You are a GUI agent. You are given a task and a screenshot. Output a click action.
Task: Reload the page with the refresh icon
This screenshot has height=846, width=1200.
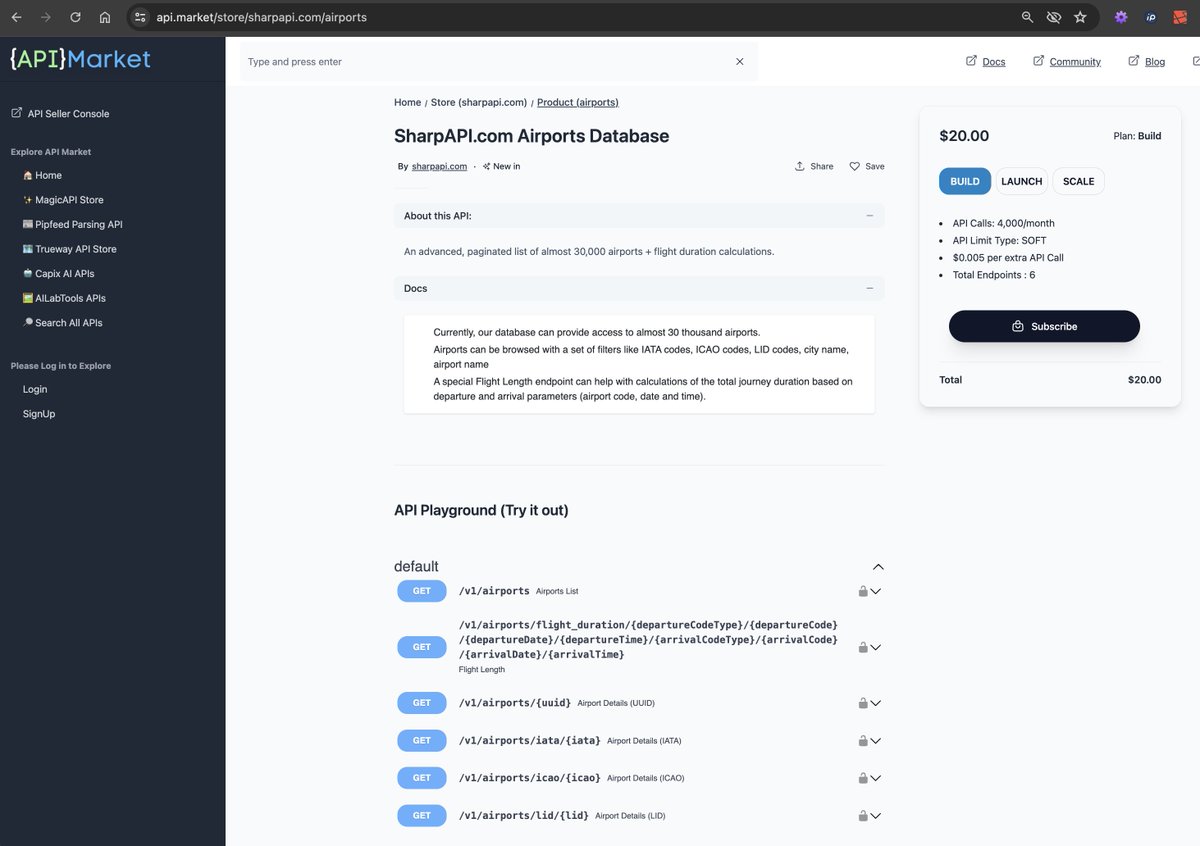(75, 17)
